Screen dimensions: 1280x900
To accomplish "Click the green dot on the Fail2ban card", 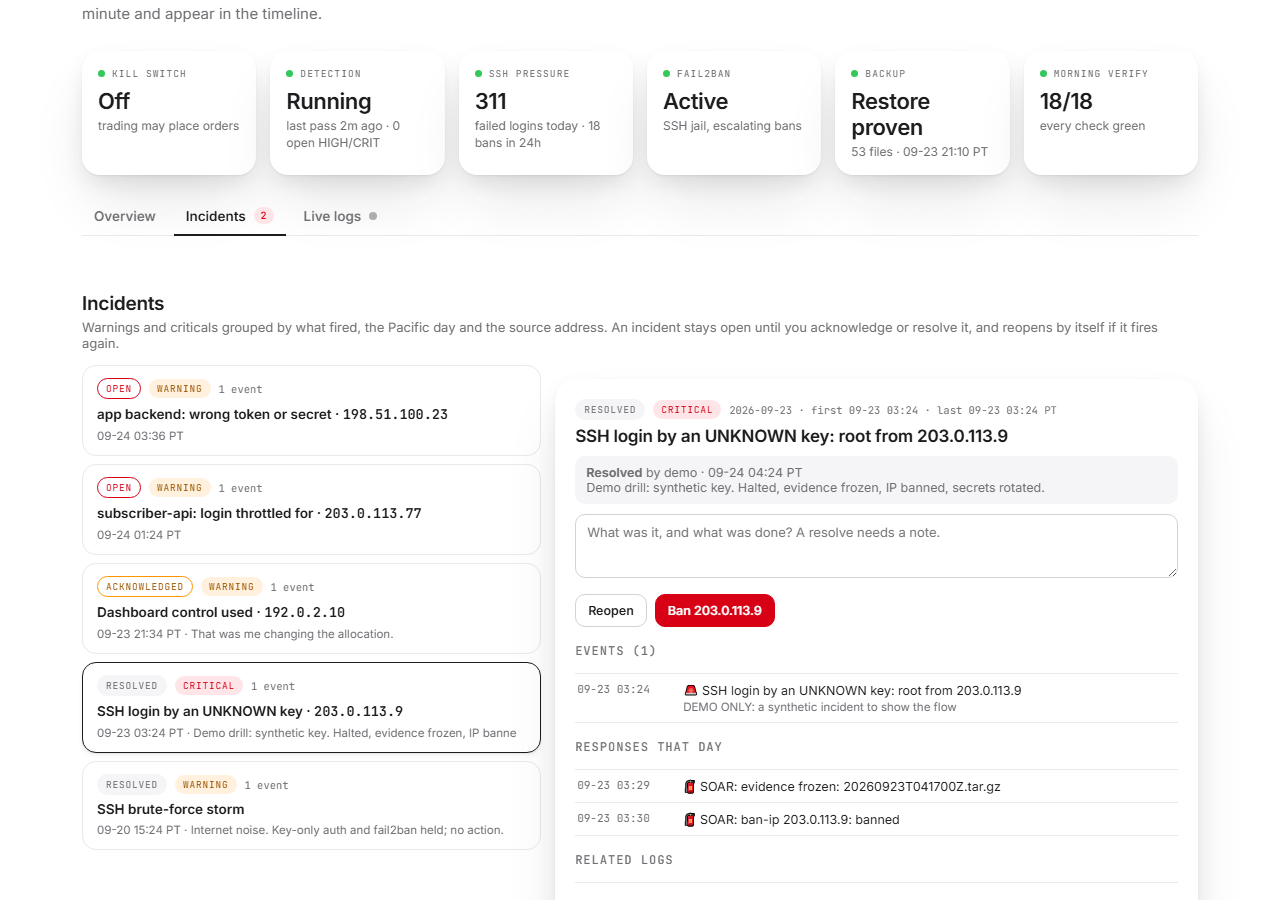I will 667,74.
